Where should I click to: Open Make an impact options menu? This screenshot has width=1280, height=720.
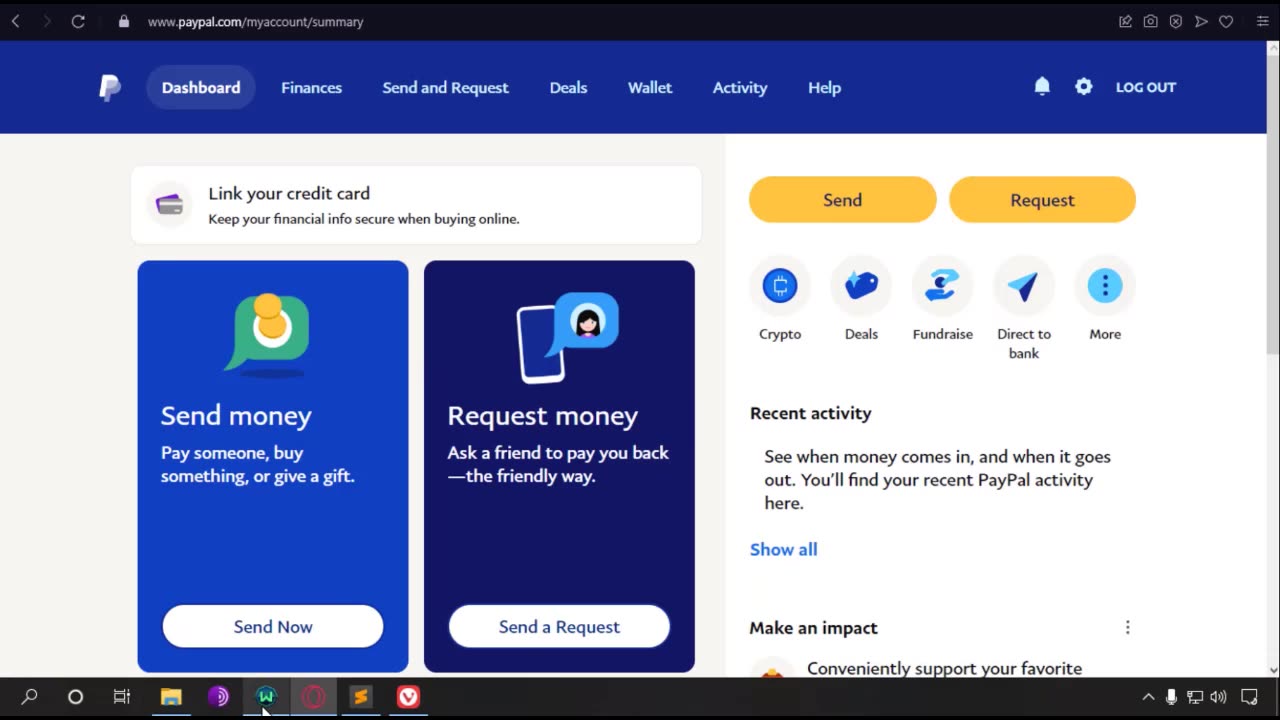tap(1127, 627)
